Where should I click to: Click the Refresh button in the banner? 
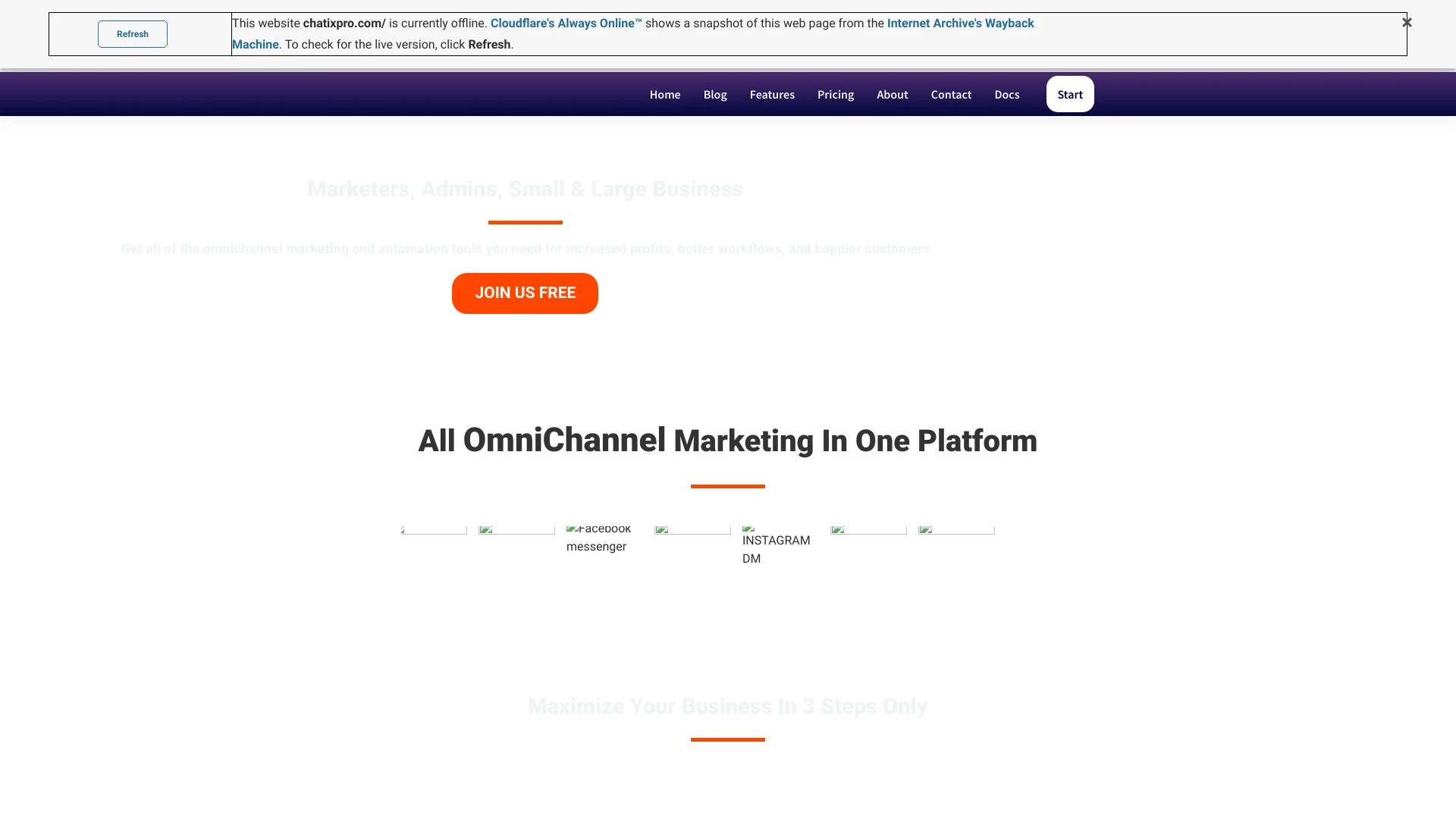click(132, 33)
